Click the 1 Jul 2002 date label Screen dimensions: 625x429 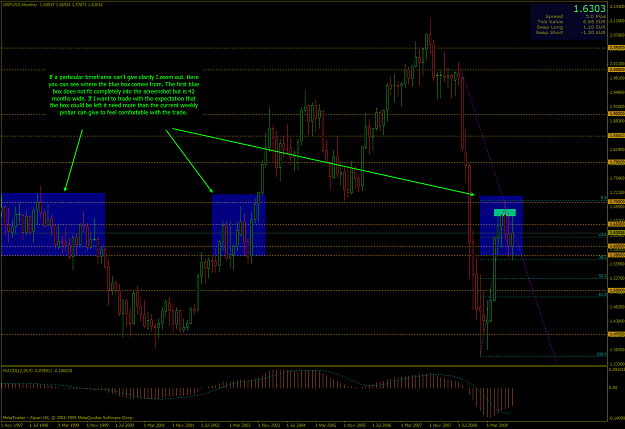pos(210,425)
